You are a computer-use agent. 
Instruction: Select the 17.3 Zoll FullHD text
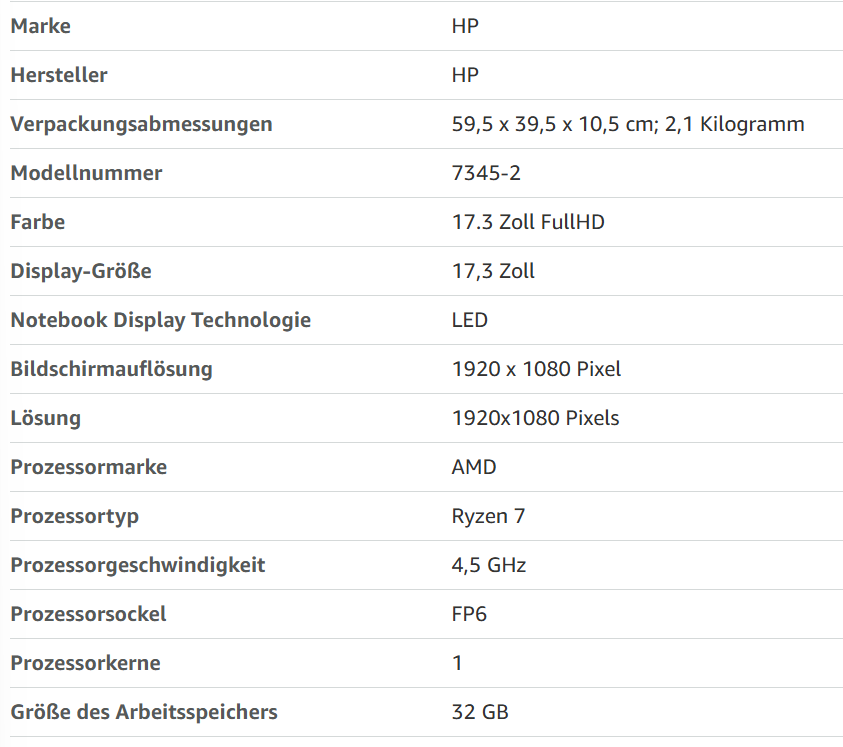pyautogui.click(x=528, y=222)
